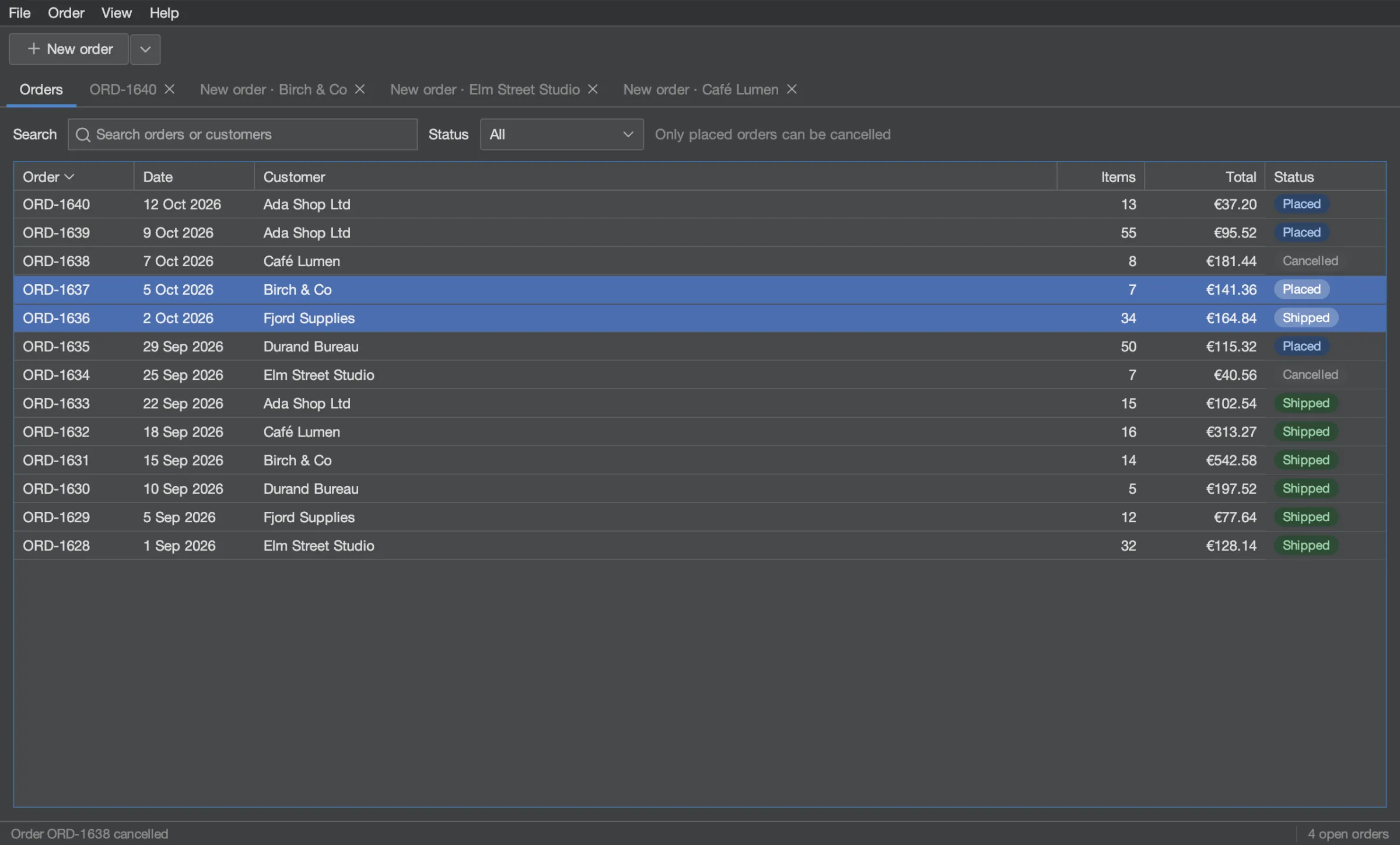Select Durand Bureau in row ORD-1635
This screenshot has height=845, width=1400.
tap(311, 347)
